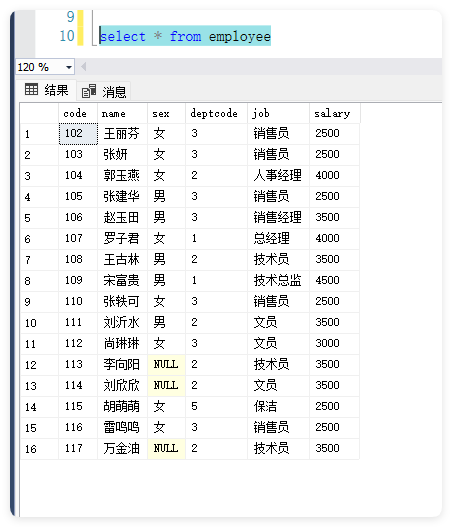Switch to the 消息 tab
The image size is (452, 527).
click(x=104, y=91)
